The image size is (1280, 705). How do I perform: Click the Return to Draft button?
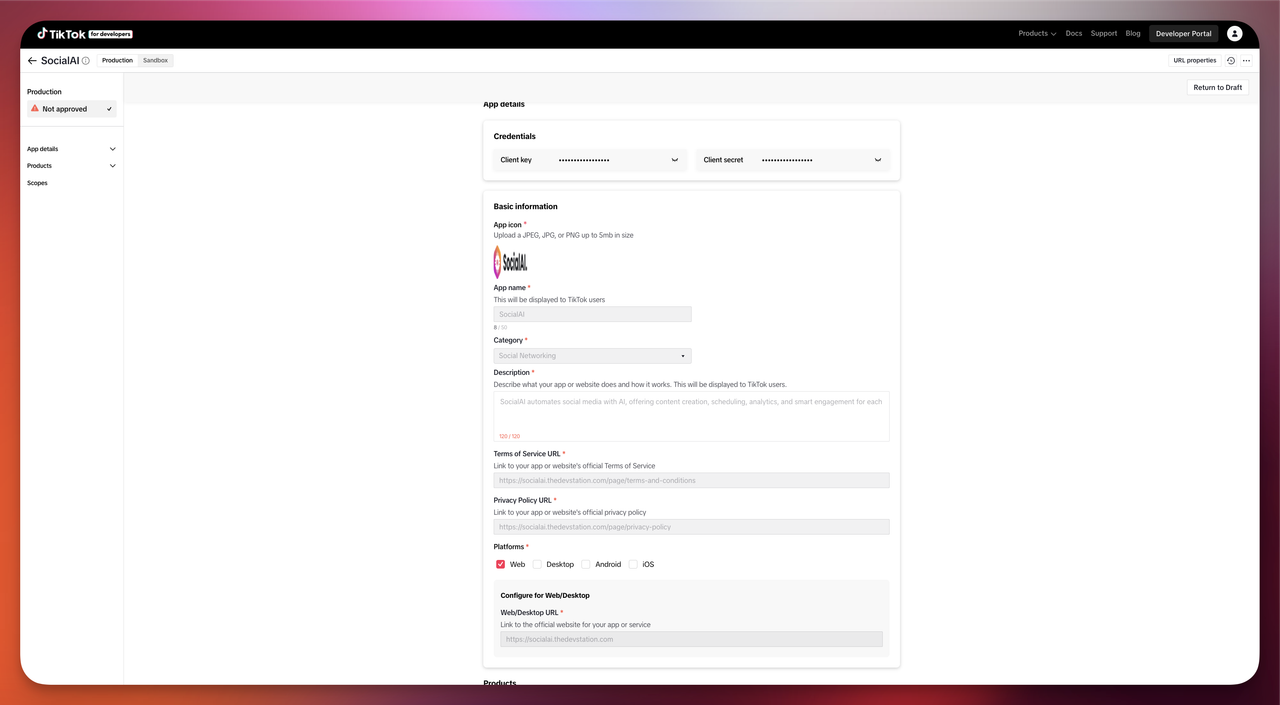1218,88
